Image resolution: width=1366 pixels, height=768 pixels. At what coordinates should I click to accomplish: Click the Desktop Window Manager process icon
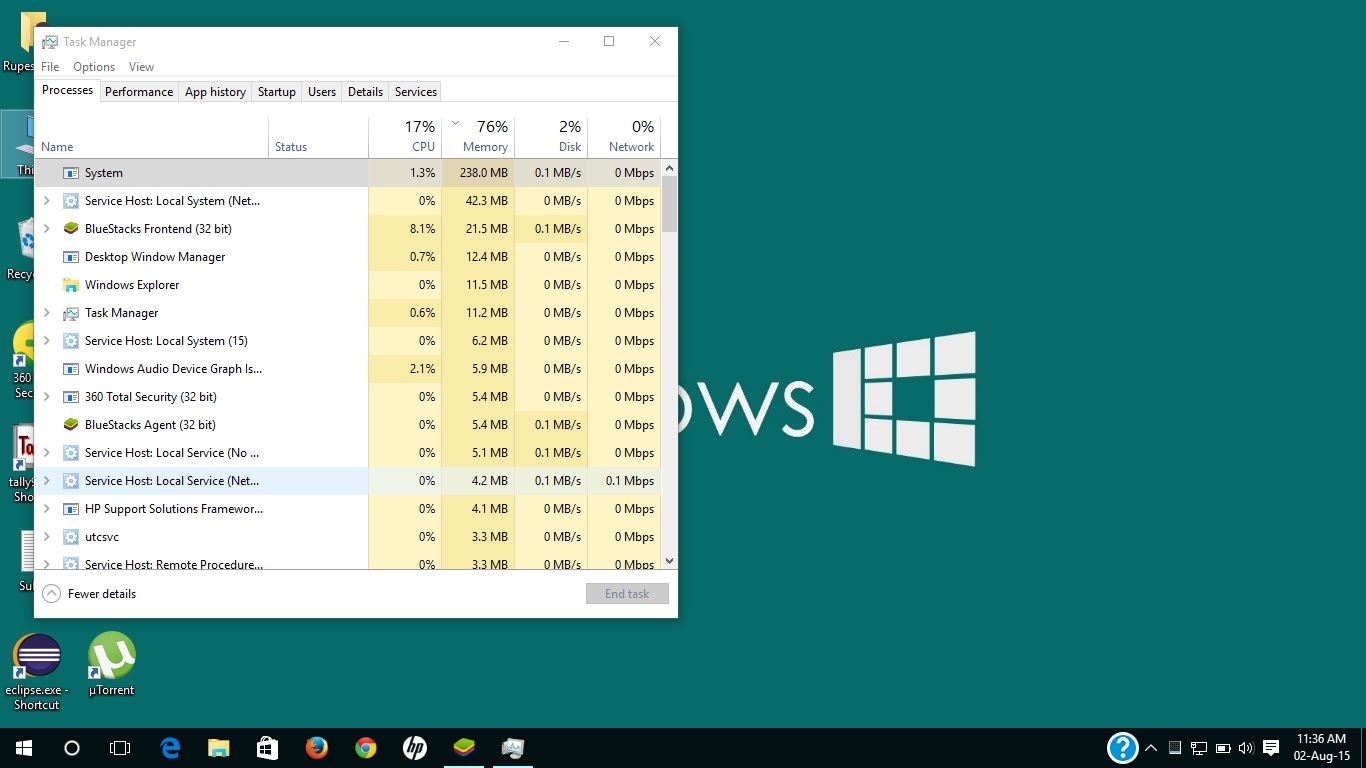pyautogui.click(x=71, y=257)
